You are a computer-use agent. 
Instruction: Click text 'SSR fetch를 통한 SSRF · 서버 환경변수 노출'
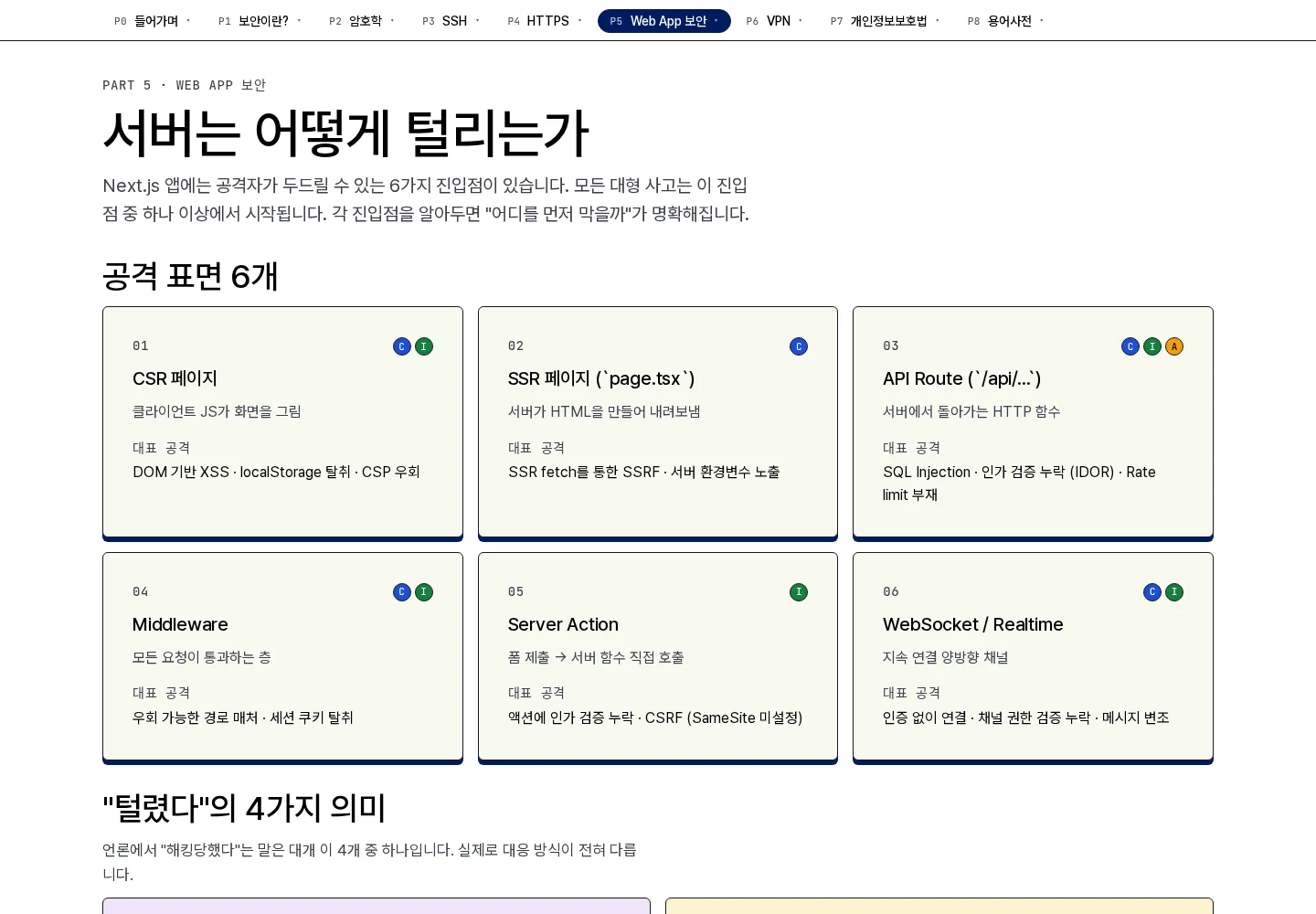tap(644, 472)
